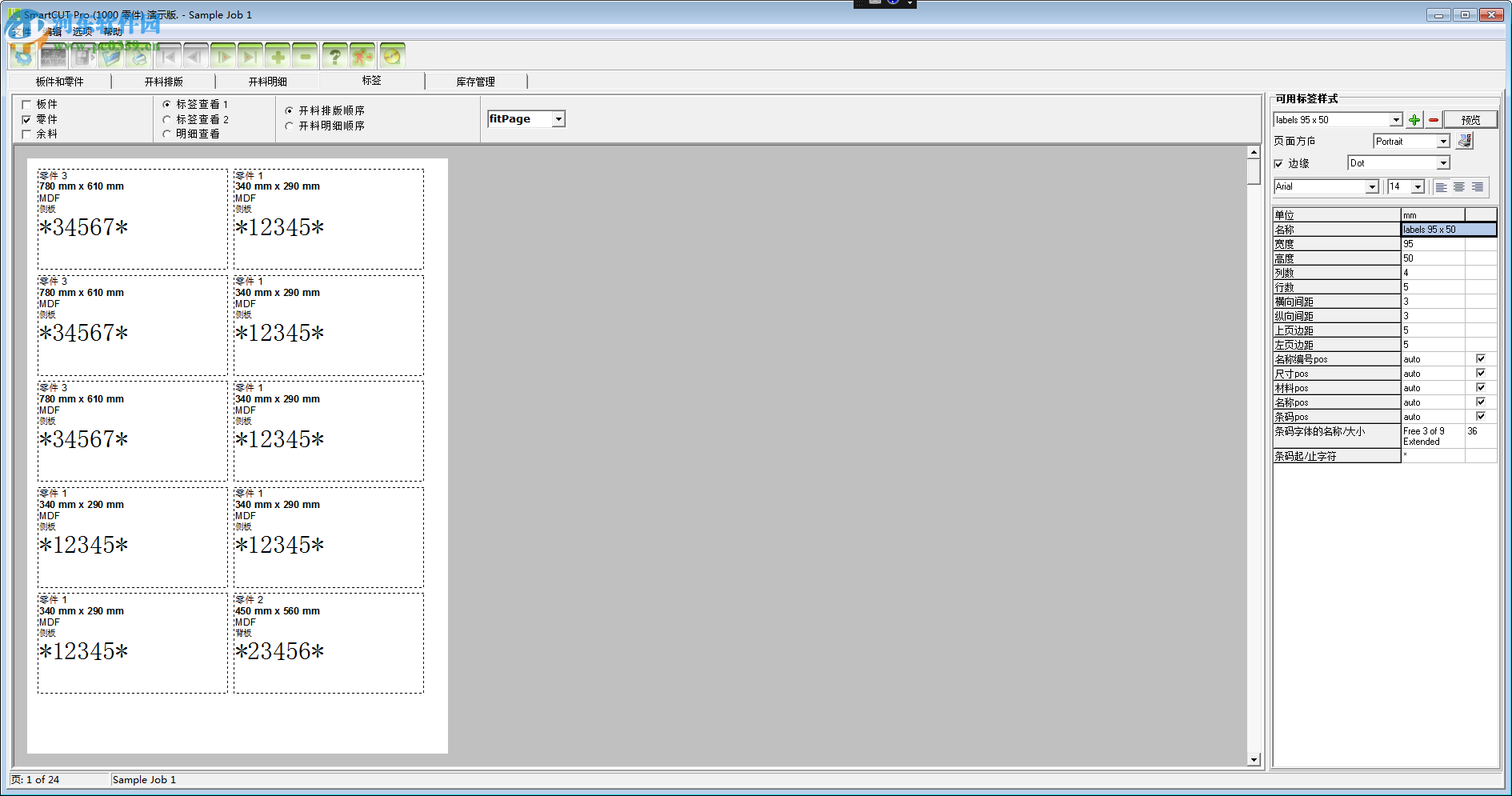
Task: Add a new label style with green plus
Action: coord(1414,120)
